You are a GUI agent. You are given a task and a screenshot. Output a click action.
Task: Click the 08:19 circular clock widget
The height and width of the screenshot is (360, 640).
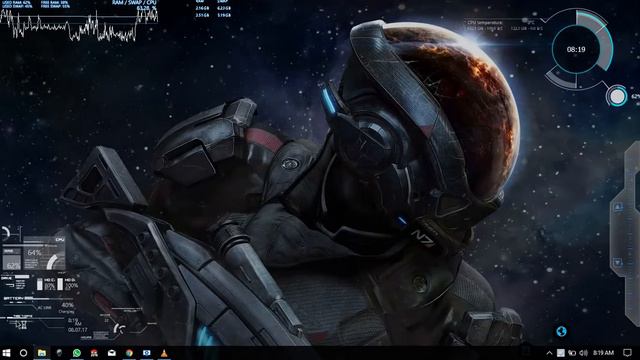tap(576, 49)
